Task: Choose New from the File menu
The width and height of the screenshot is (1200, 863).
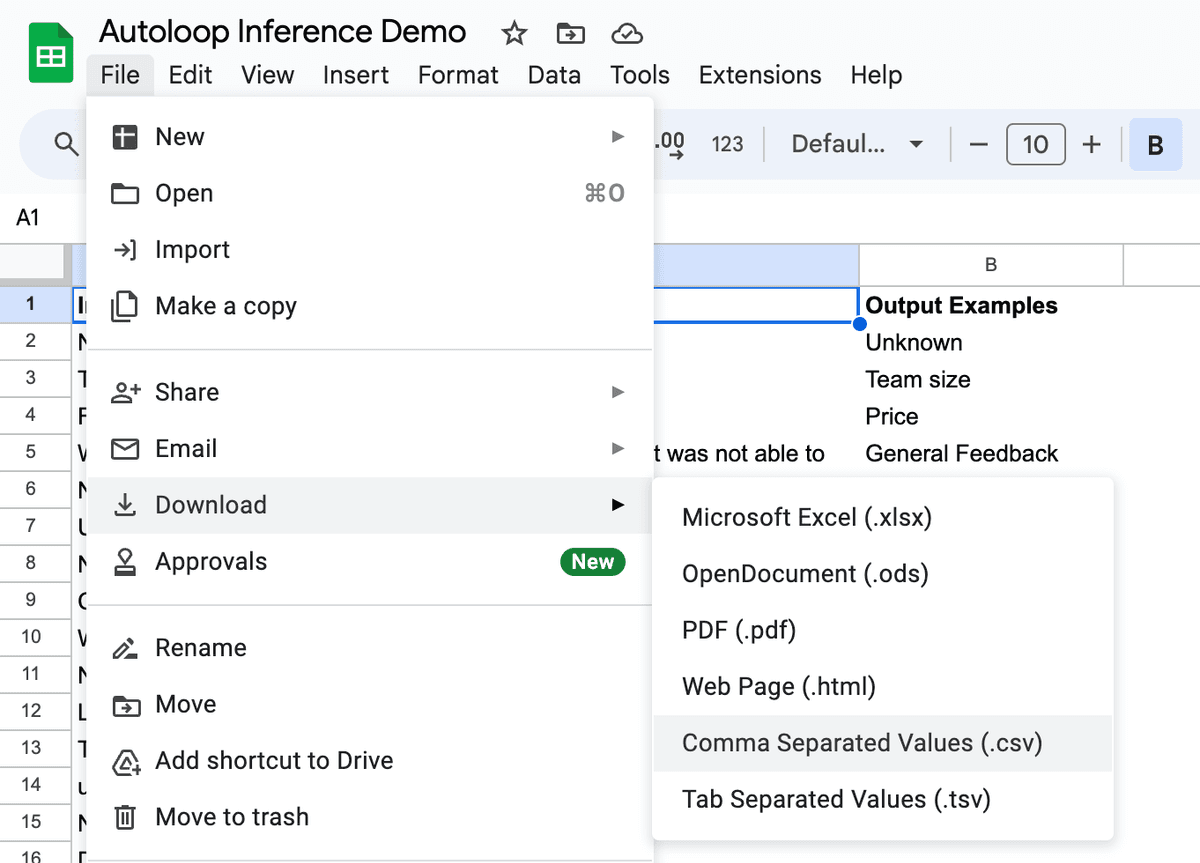Action: (x=370, y=137)
